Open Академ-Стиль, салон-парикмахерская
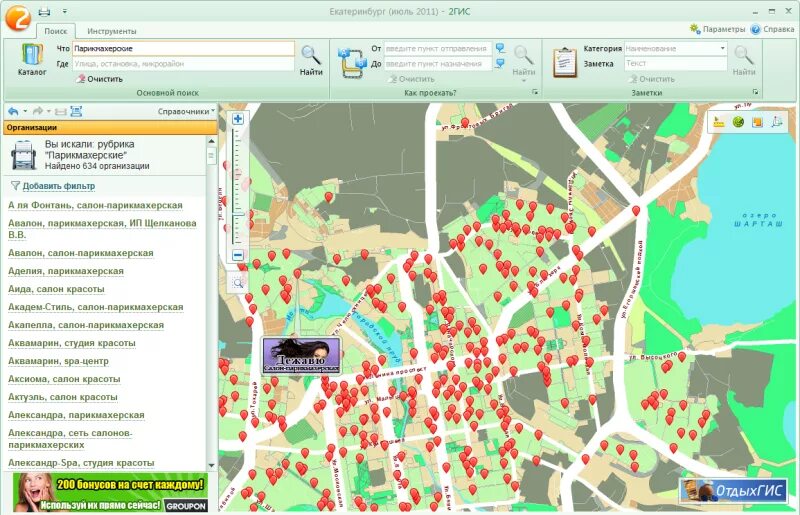The image size is (800, 515). 95,307
